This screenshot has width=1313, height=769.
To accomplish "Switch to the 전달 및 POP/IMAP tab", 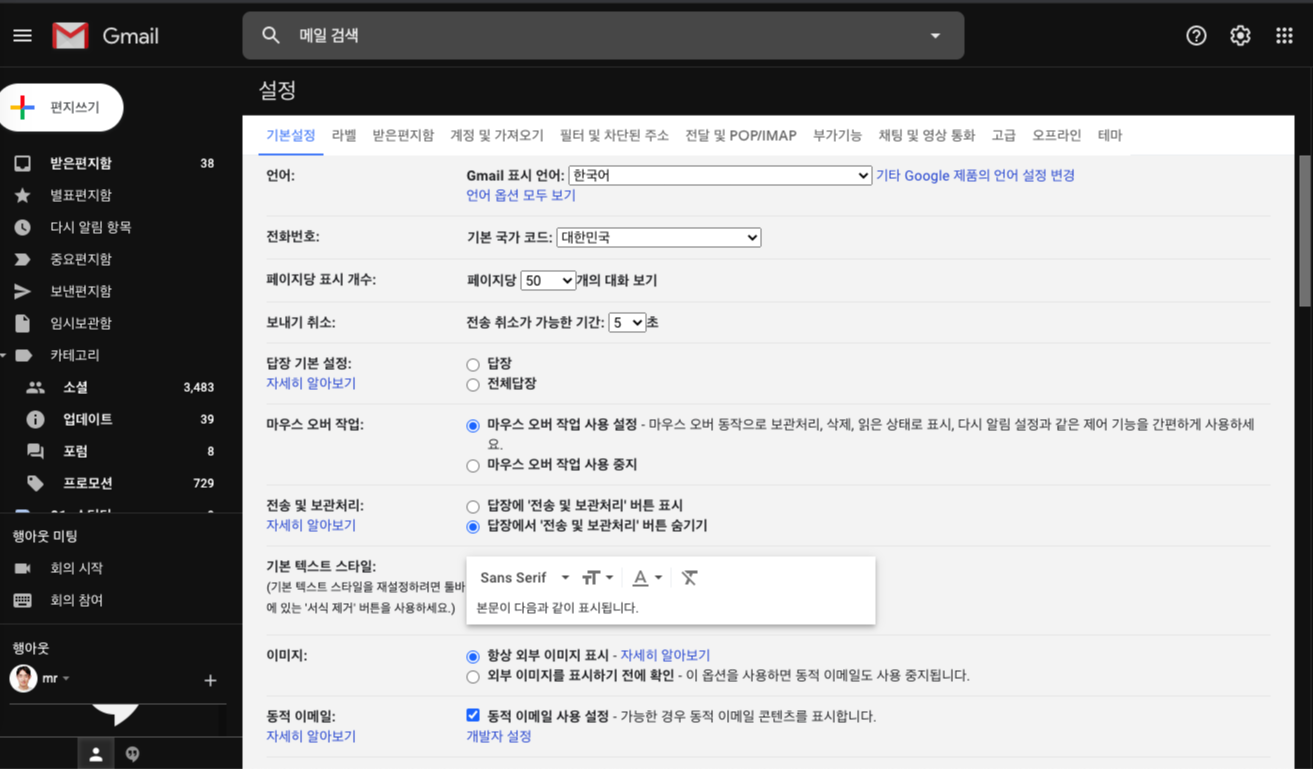I will pos(741,135).
